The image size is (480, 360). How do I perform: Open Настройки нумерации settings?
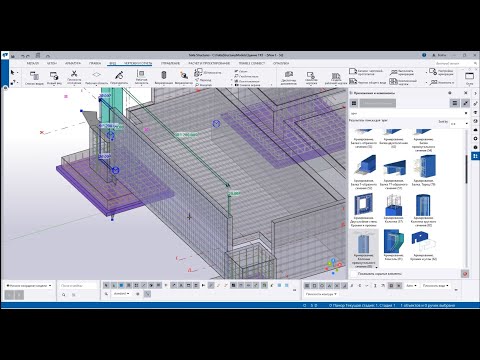442,72
